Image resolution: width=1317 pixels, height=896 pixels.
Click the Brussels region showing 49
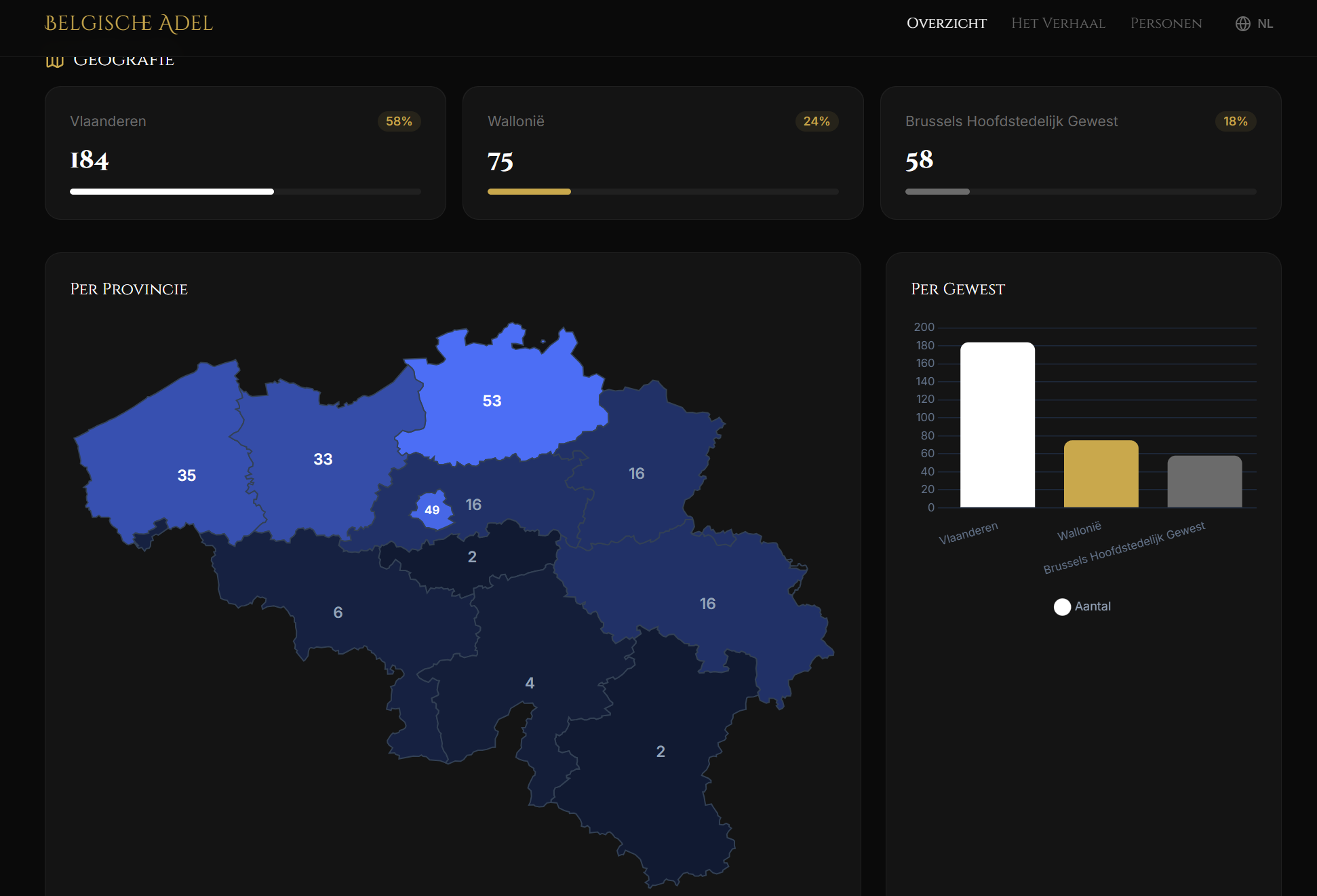click(x=432, y=510)
